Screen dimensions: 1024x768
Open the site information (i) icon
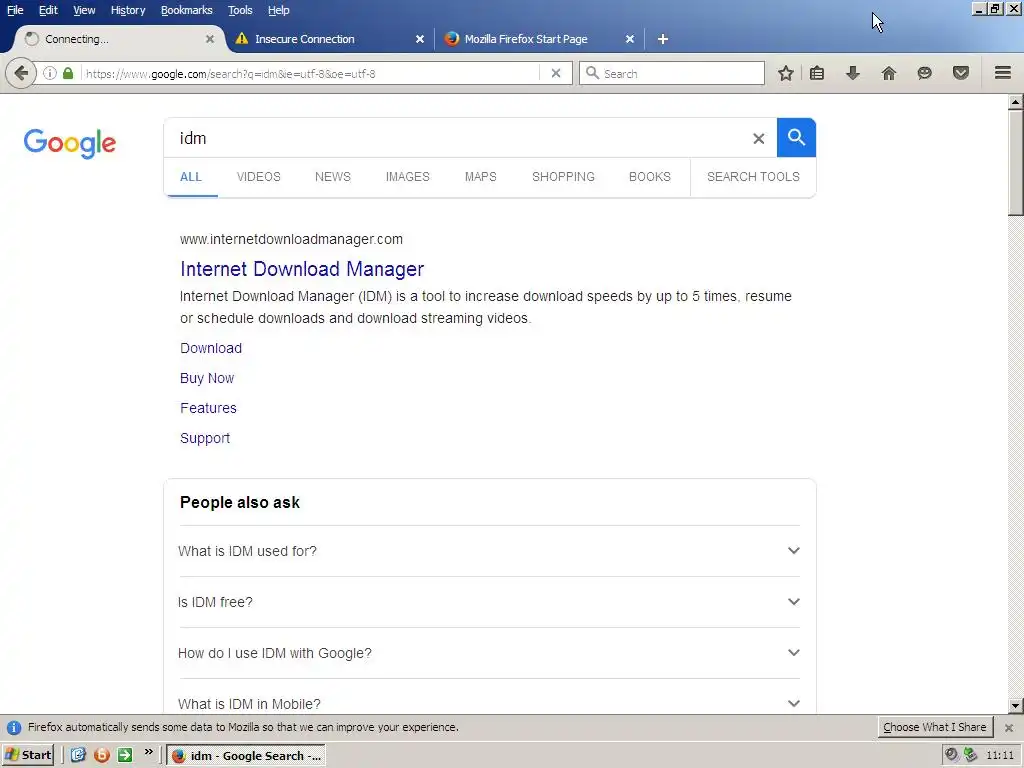(x=50, y=73)
